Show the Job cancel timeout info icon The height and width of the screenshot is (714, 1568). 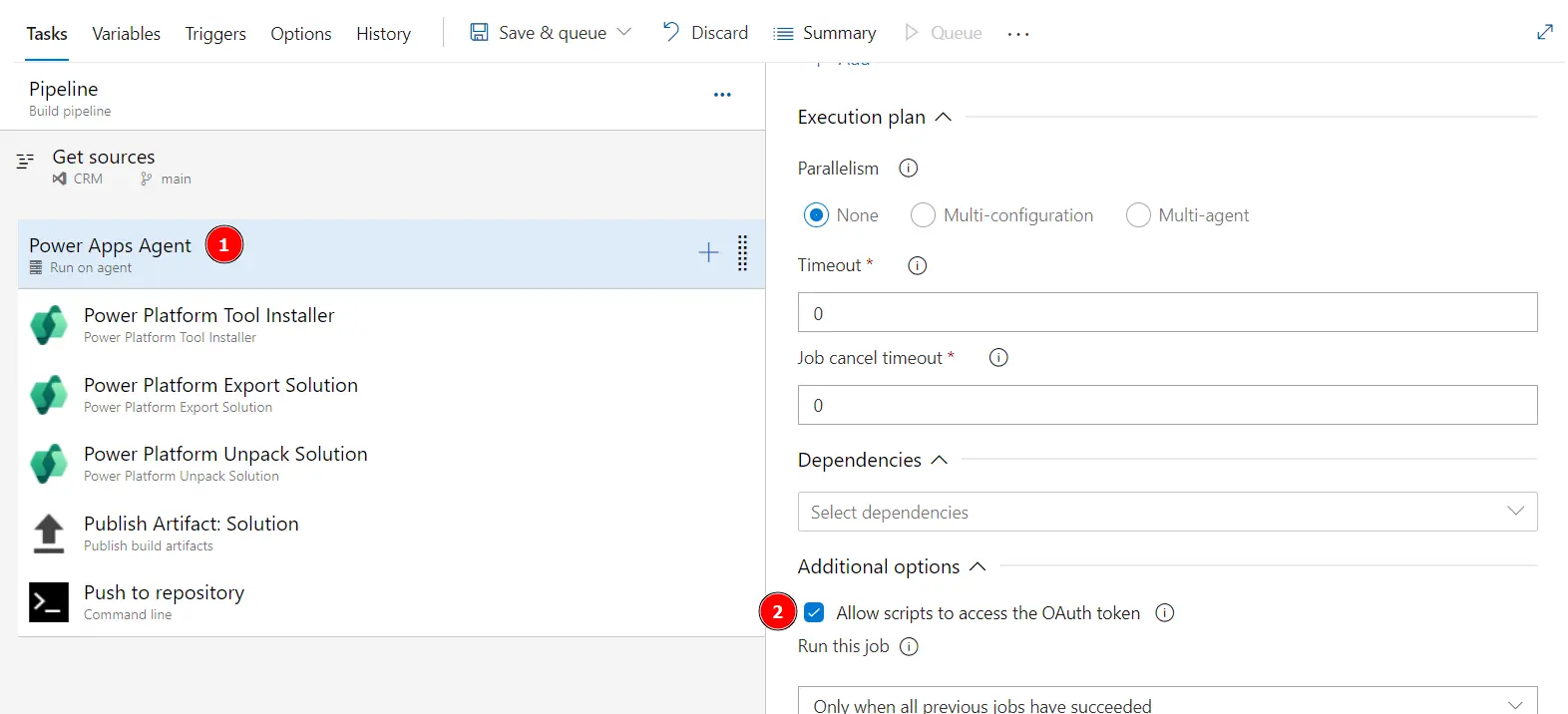[998, 358]
